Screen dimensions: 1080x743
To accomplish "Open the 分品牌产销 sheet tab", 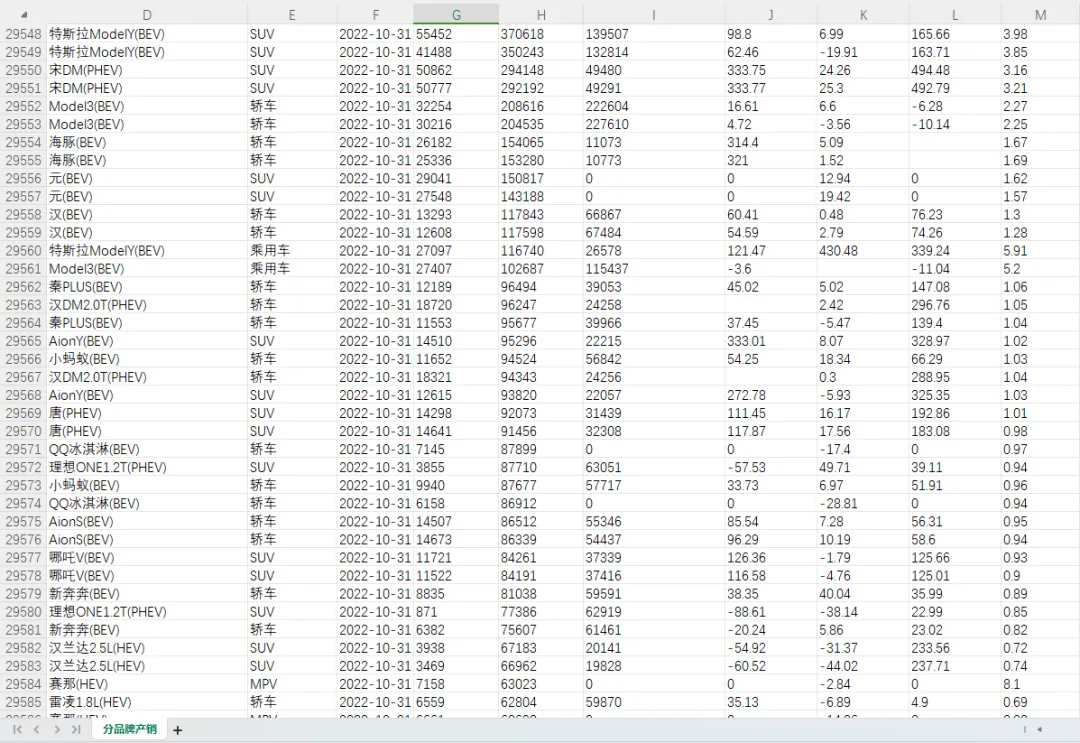I will coord(129,729).
